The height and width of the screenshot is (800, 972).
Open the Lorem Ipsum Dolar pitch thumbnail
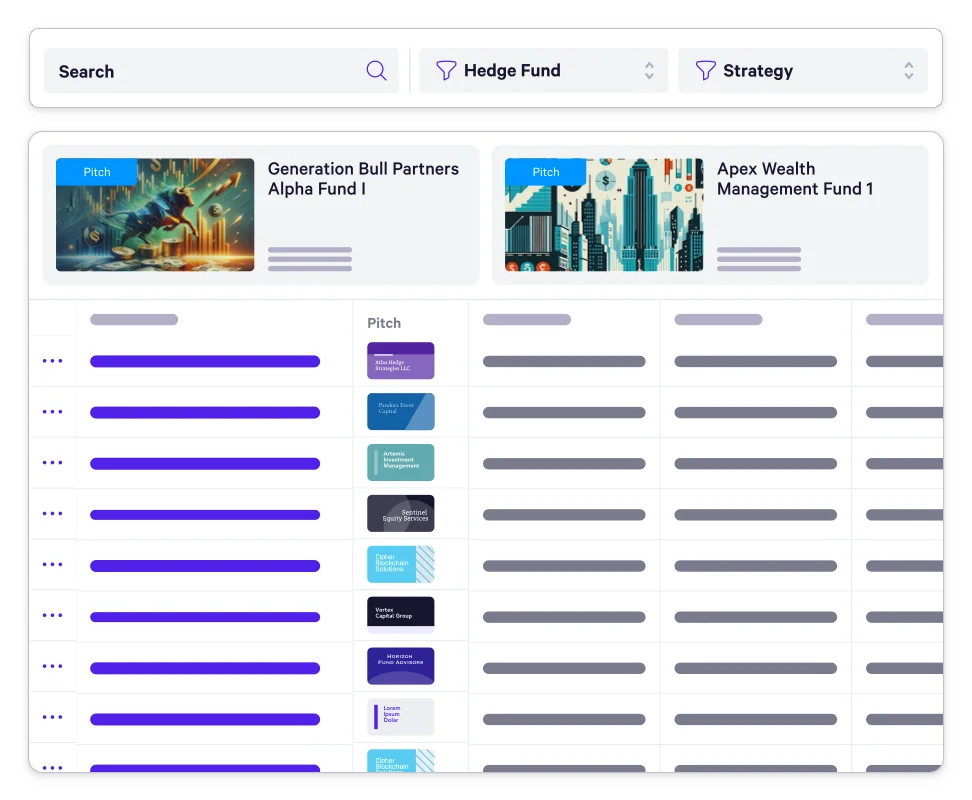click(x=400, y=717)
